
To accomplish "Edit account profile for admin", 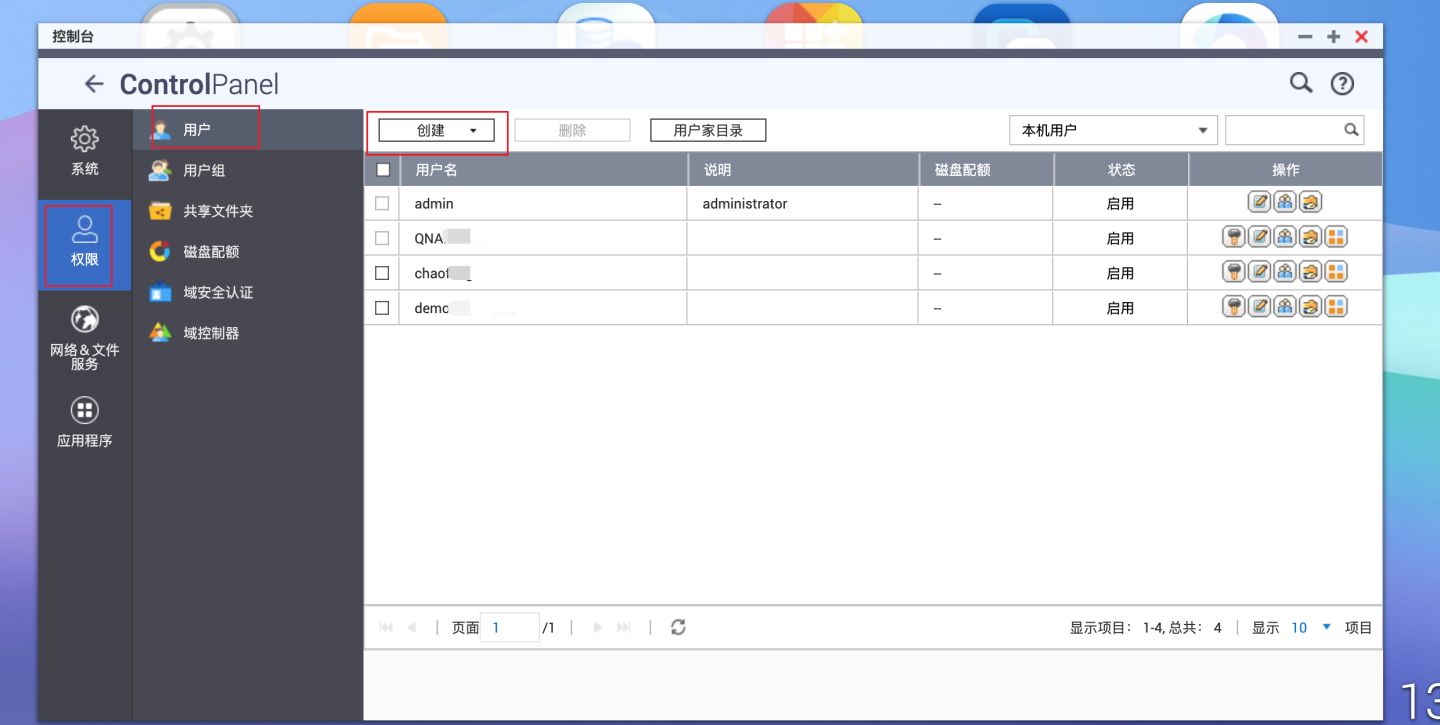I will coord(1260,203).
